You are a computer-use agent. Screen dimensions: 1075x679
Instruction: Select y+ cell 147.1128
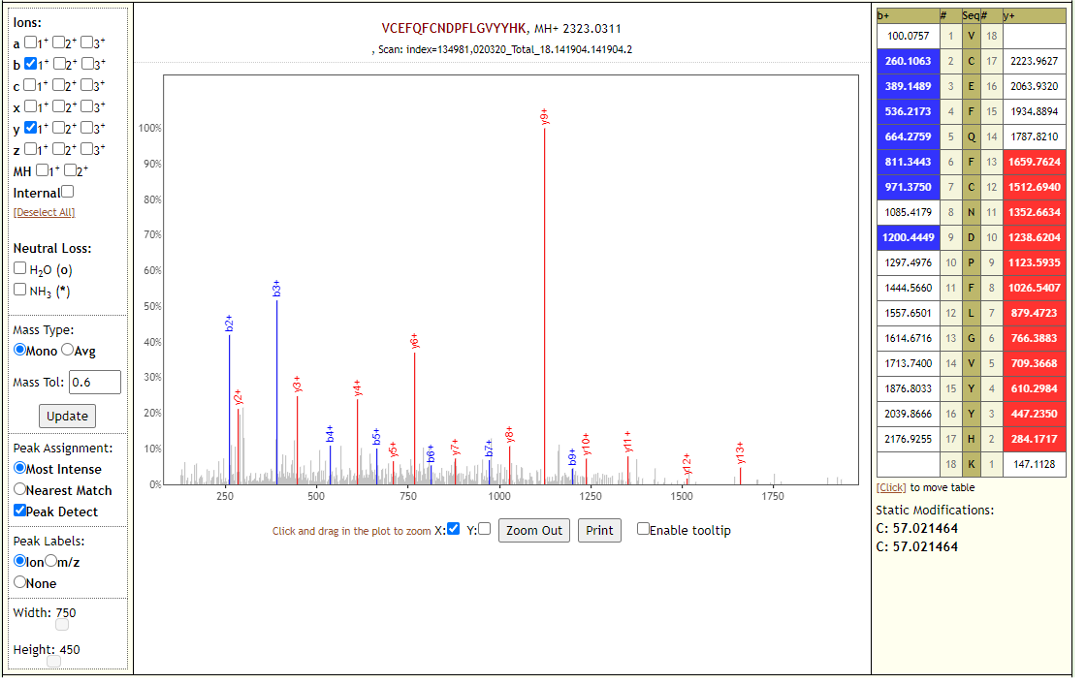1035,464
